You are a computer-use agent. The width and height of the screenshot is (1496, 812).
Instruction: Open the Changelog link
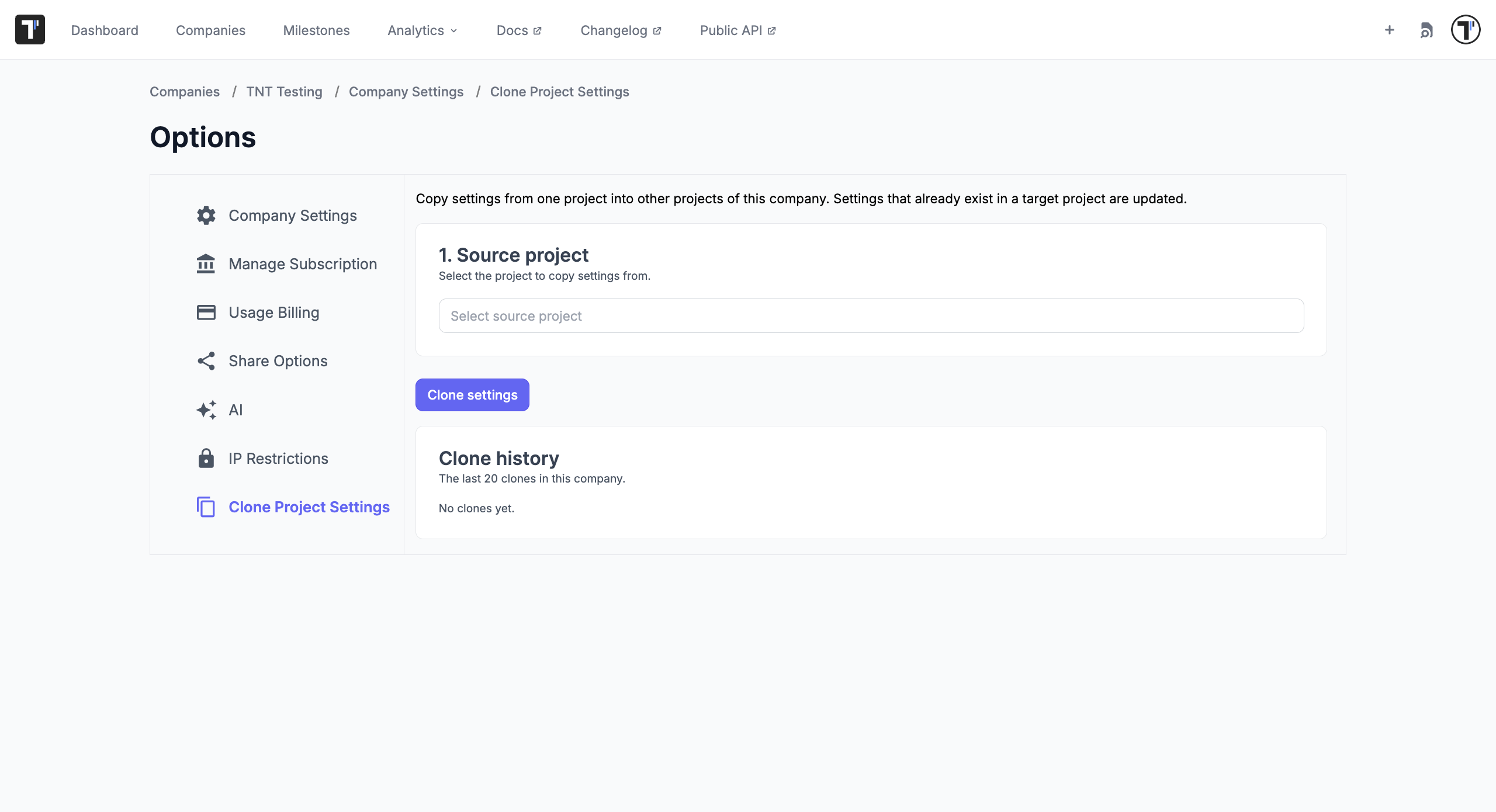pos(621,30)
